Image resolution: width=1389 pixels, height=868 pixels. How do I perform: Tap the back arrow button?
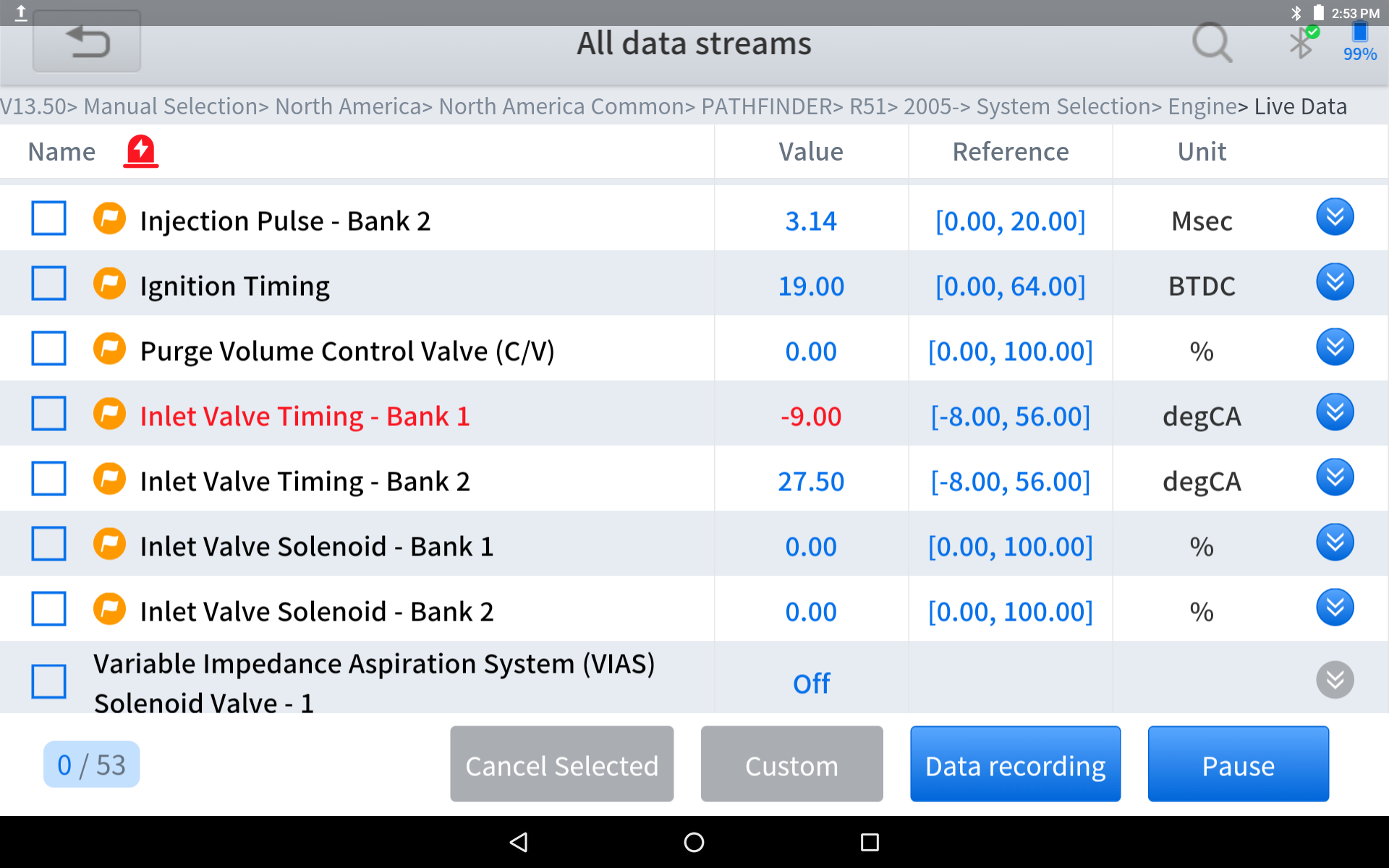click(87, 42)
